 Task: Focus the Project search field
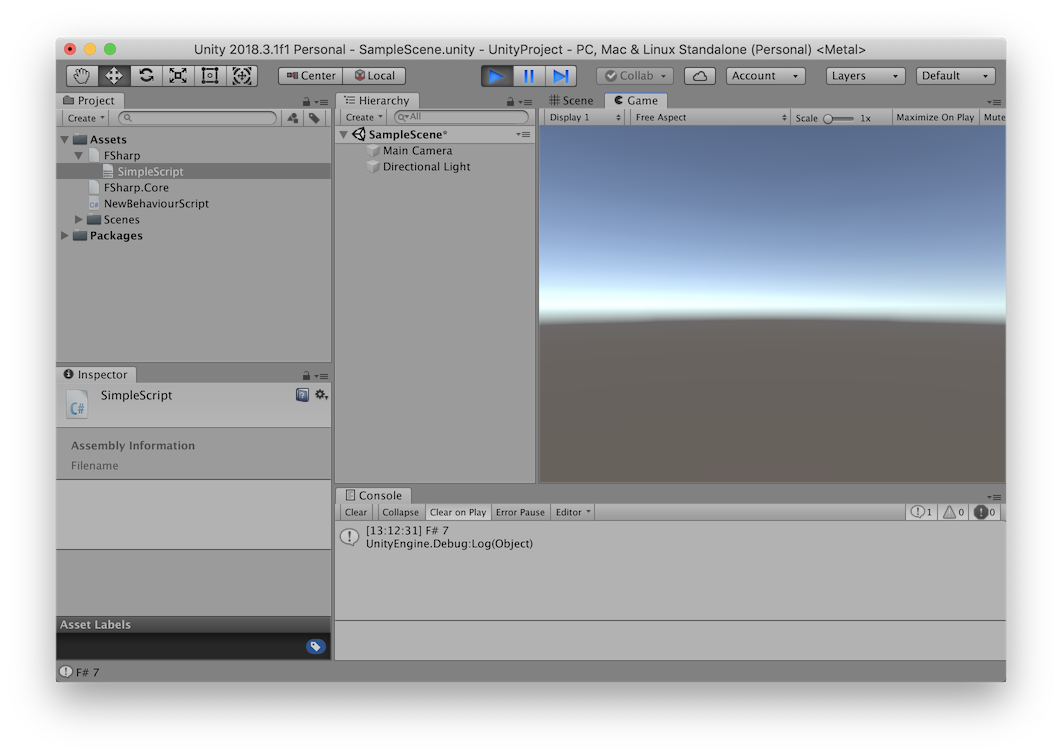(198, 118)
